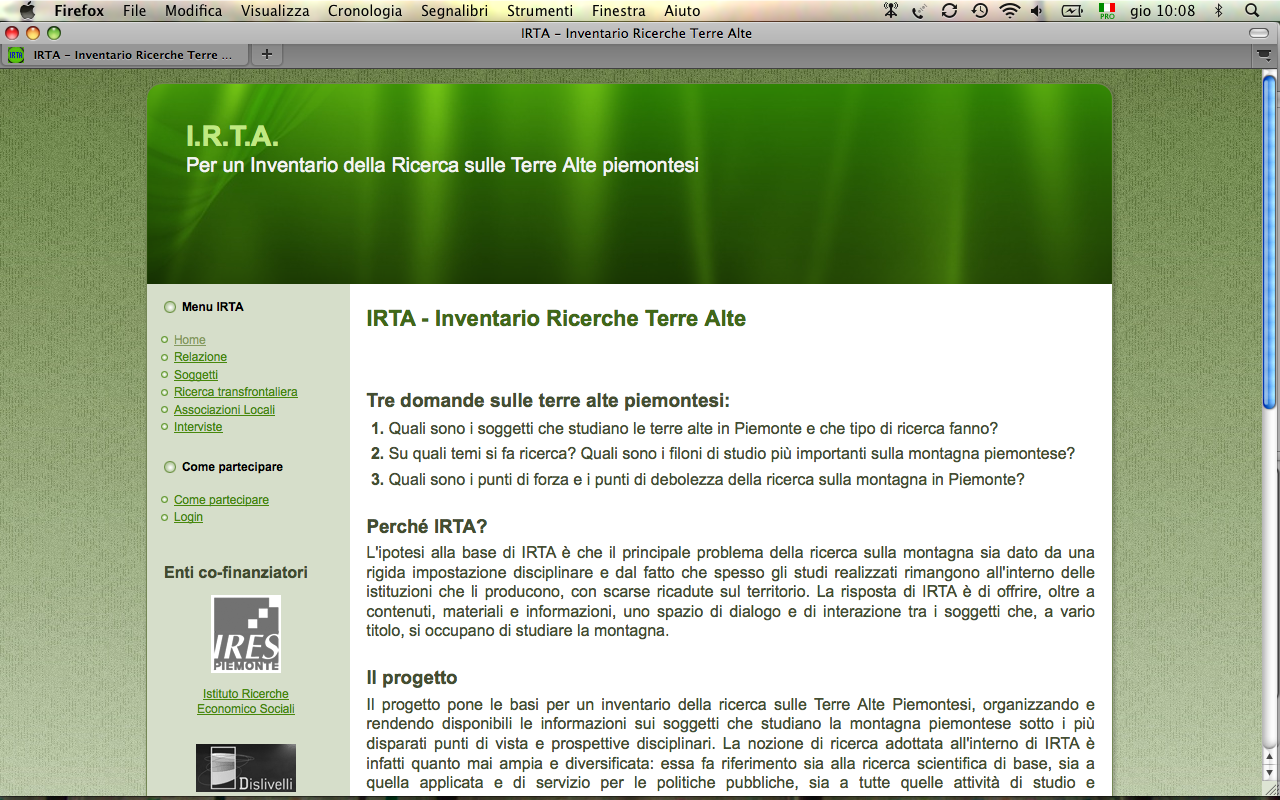Open the Relazione link
The image size is (1280, 800).
[x=200, y=357]
